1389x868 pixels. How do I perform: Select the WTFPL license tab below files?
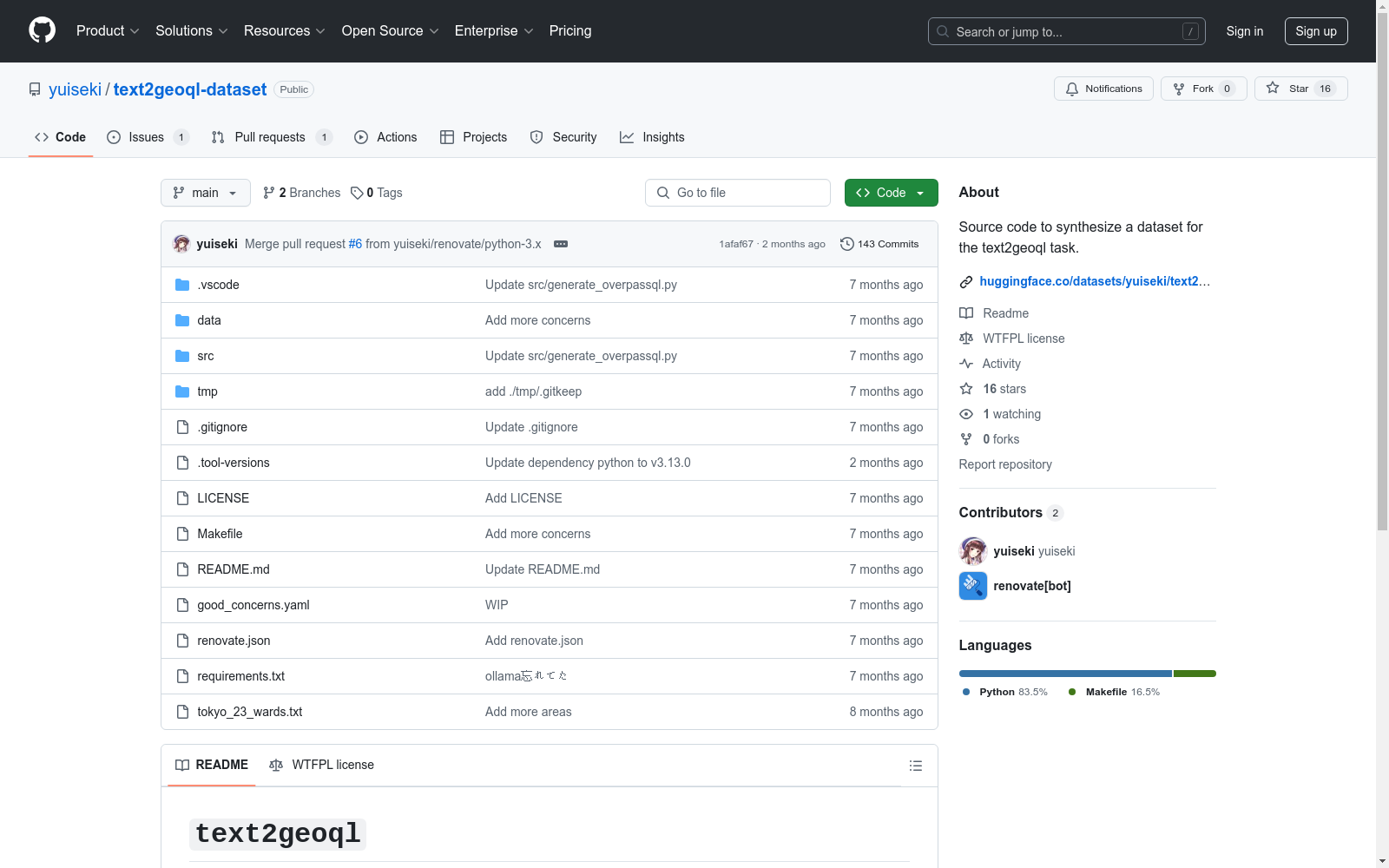point(321,765)
